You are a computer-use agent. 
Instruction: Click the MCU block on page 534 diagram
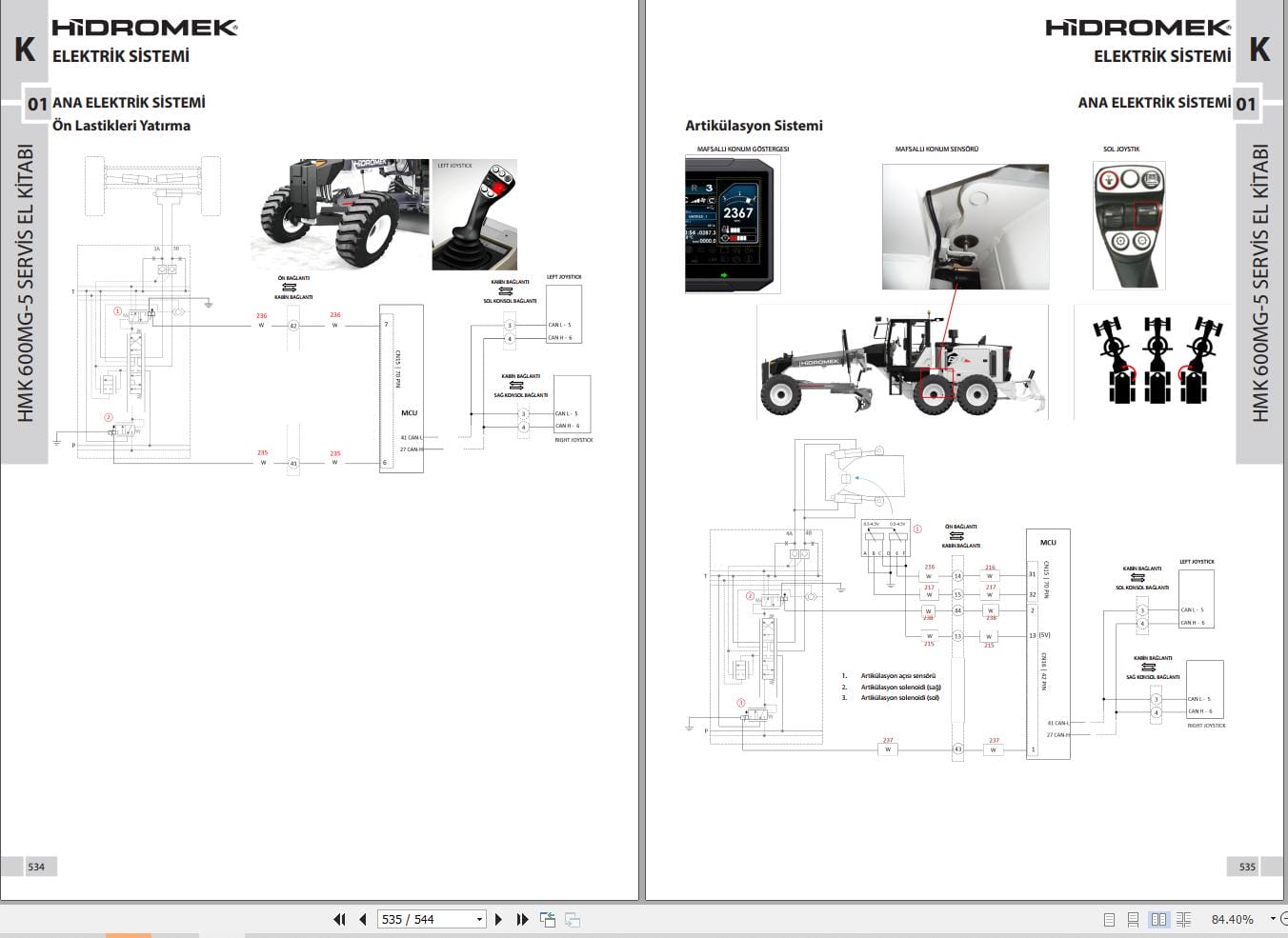click(401, 389)
